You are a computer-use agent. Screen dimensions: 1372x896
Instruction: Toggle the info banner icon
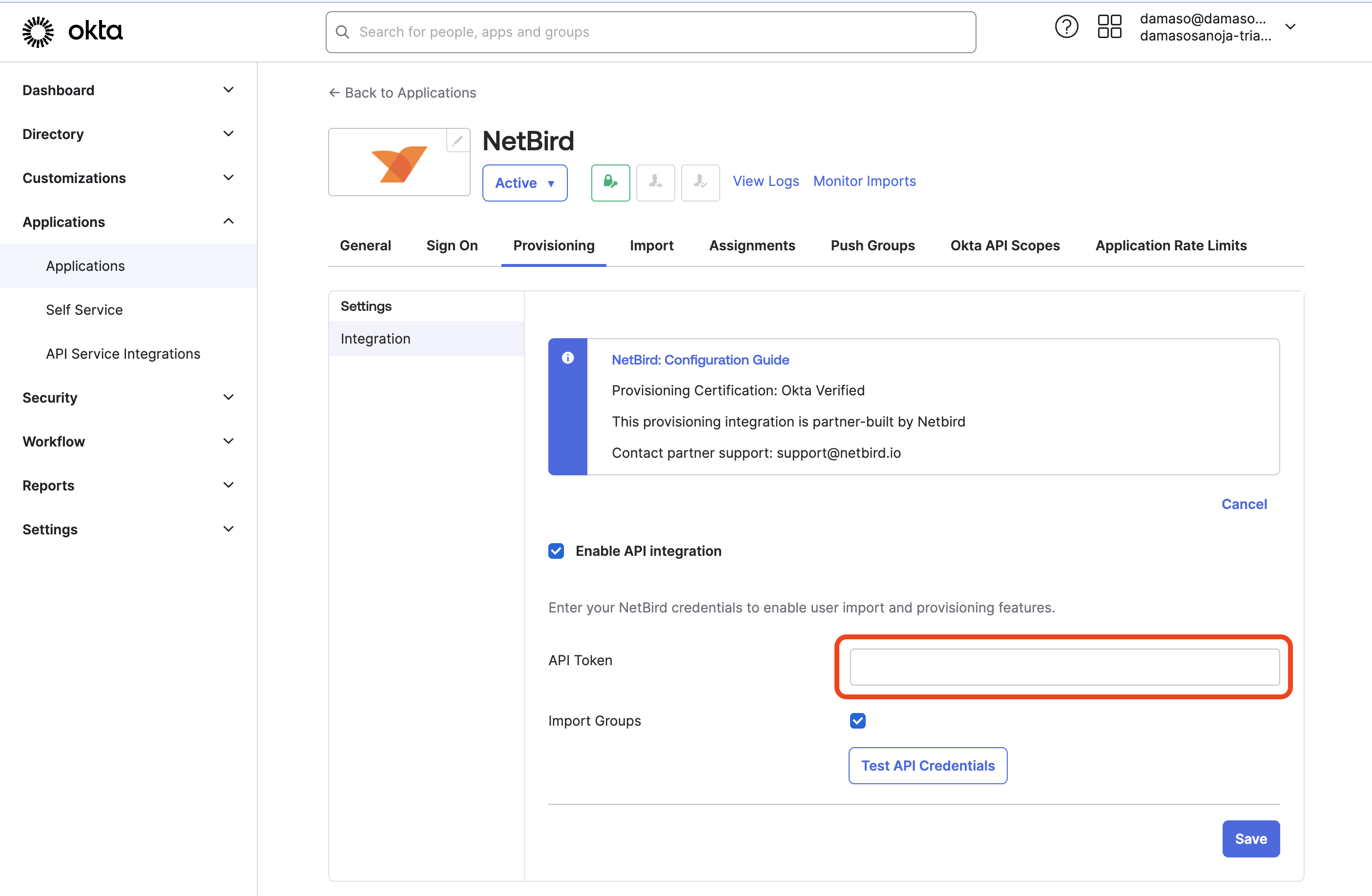pyautogui.click(x=568, y=358)
